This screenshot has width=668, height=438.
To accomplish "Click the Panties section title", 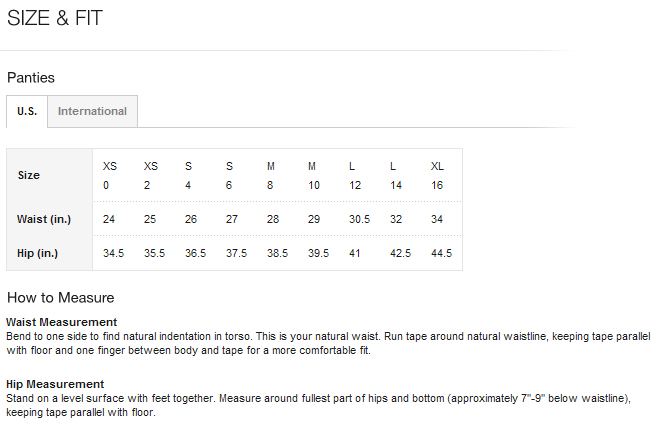I will (x=31, y=77).
